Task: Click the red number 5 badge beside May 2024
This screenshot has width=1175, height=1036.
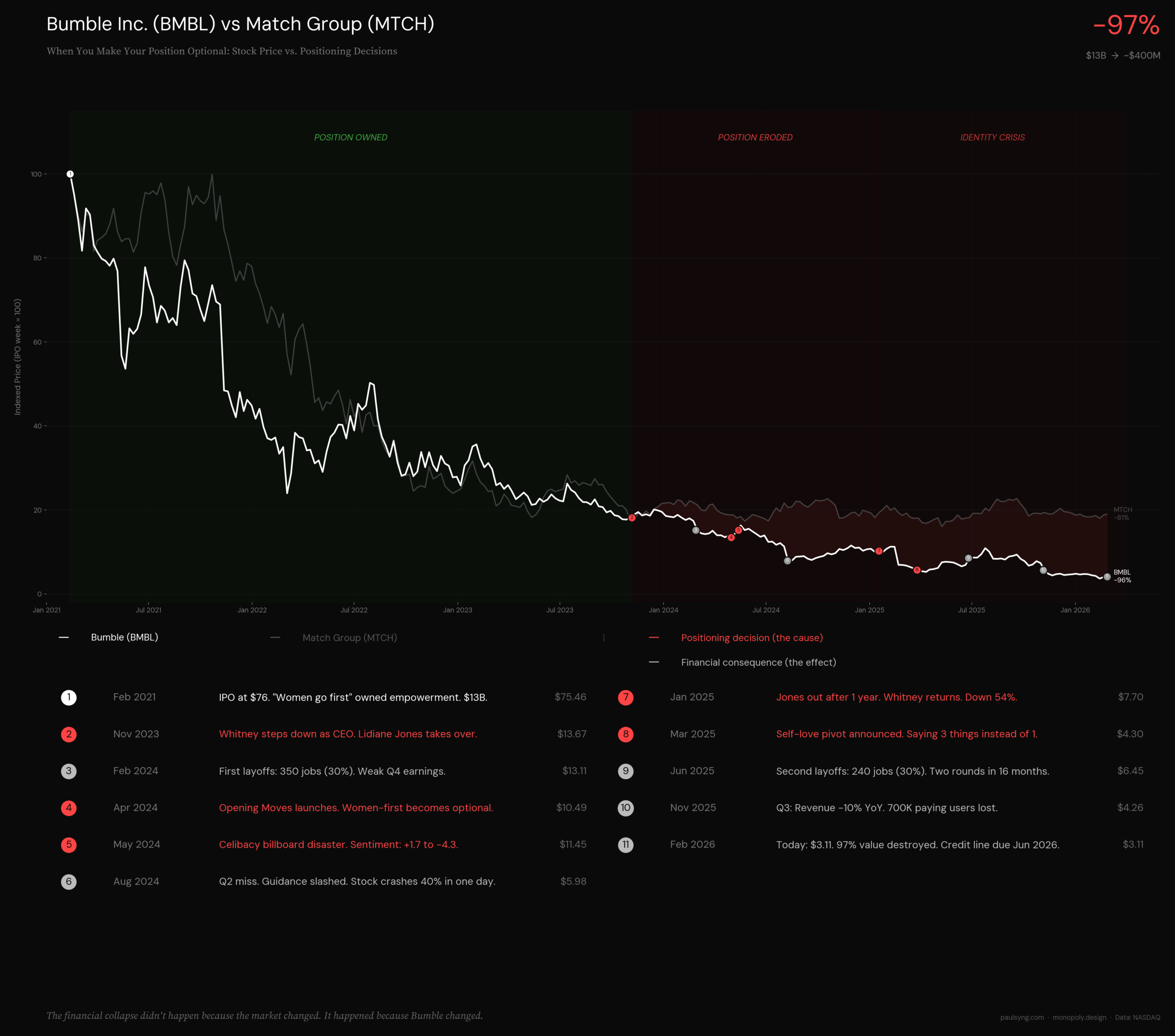Action: tap(68, 845)
